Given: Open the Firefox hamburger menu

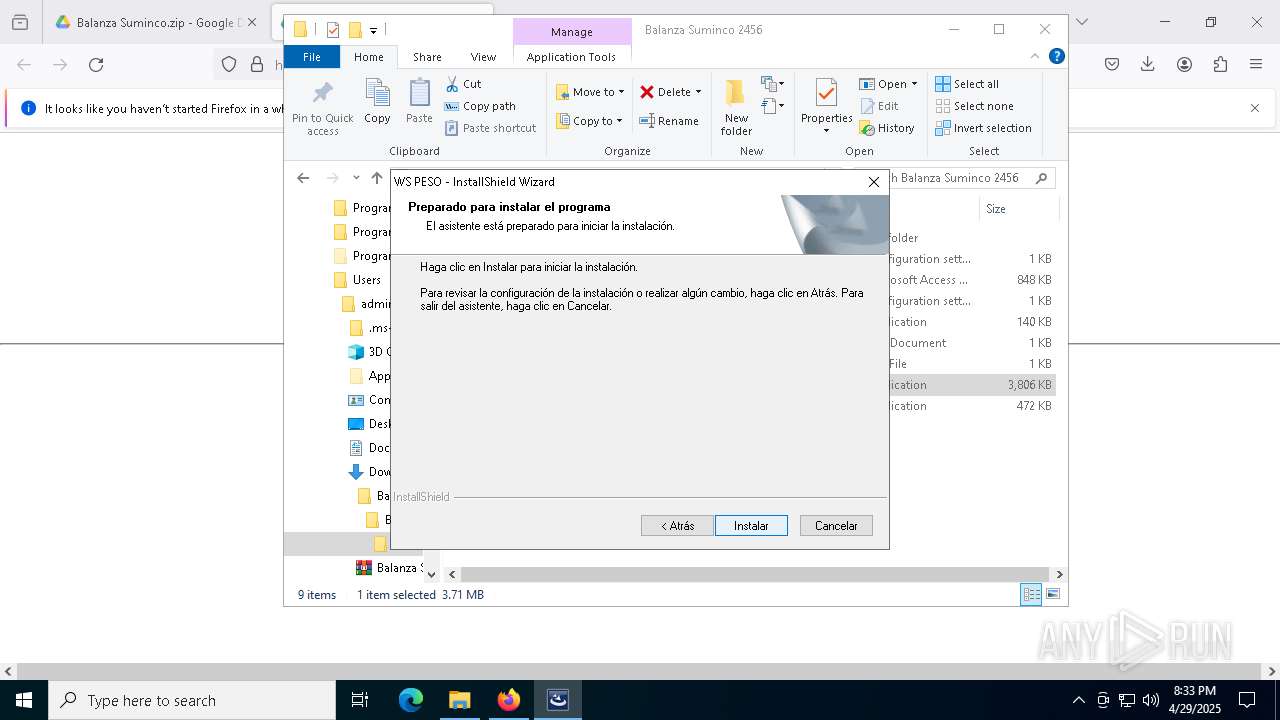Looking at the screenshot, I should pos(1256,65).
